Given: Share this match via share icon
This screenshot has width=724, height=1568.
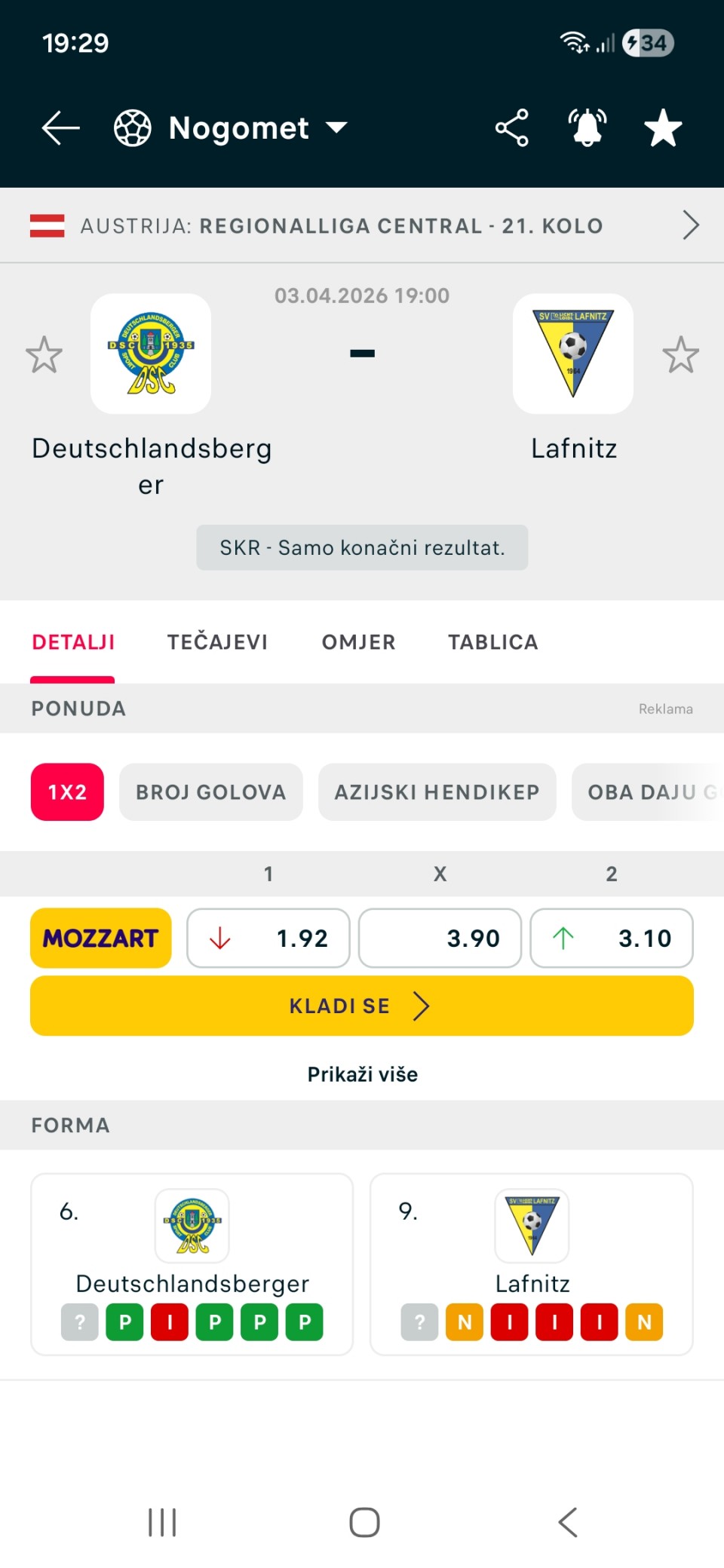Looking at the screenshot, I should [511, 128].
